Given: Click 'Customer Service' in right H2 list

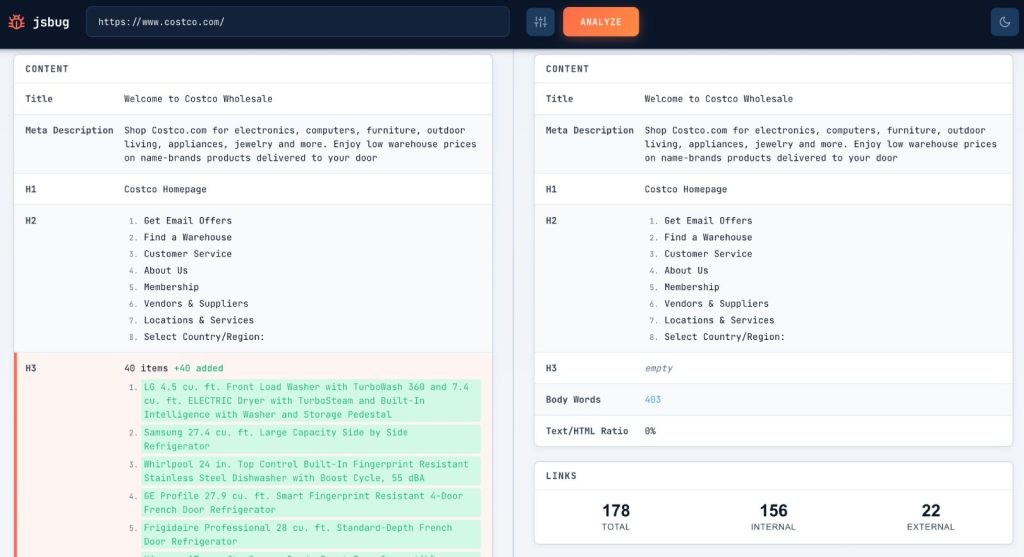Looking at the screenshot, I should (x=708, y=253).
